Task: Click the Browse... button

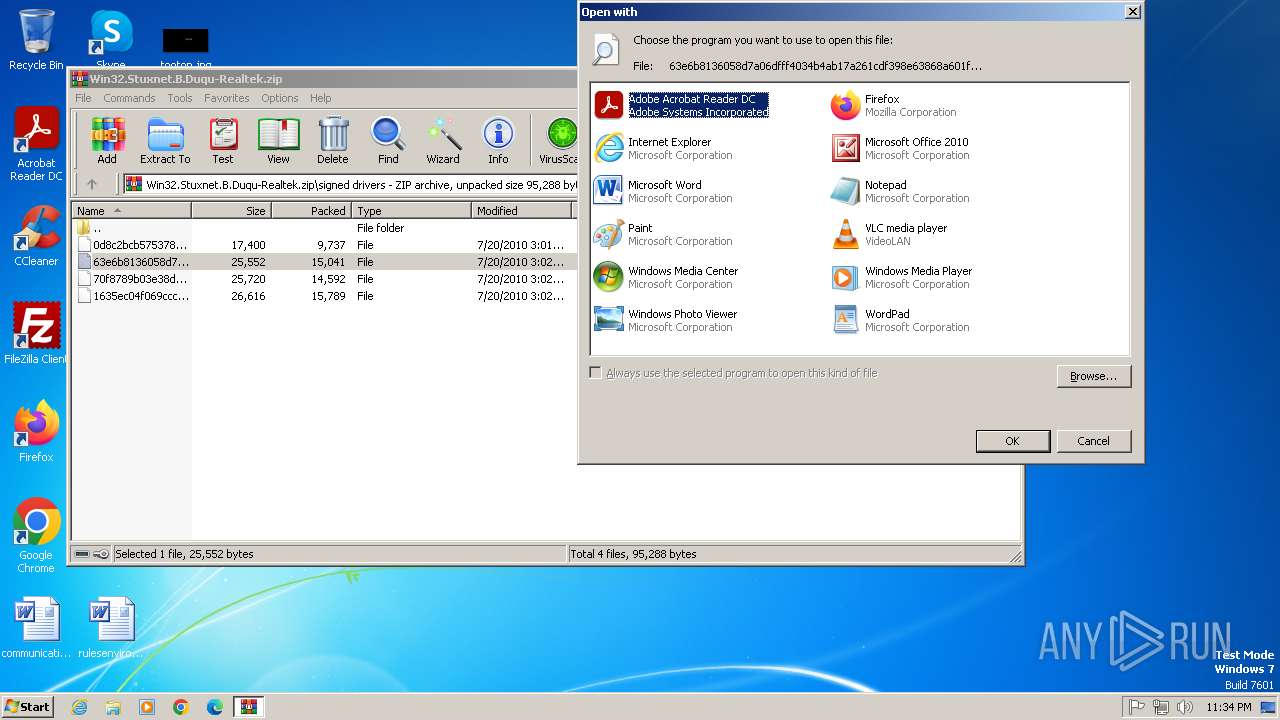Action: pyautogui.click(x=1094, y=376)
